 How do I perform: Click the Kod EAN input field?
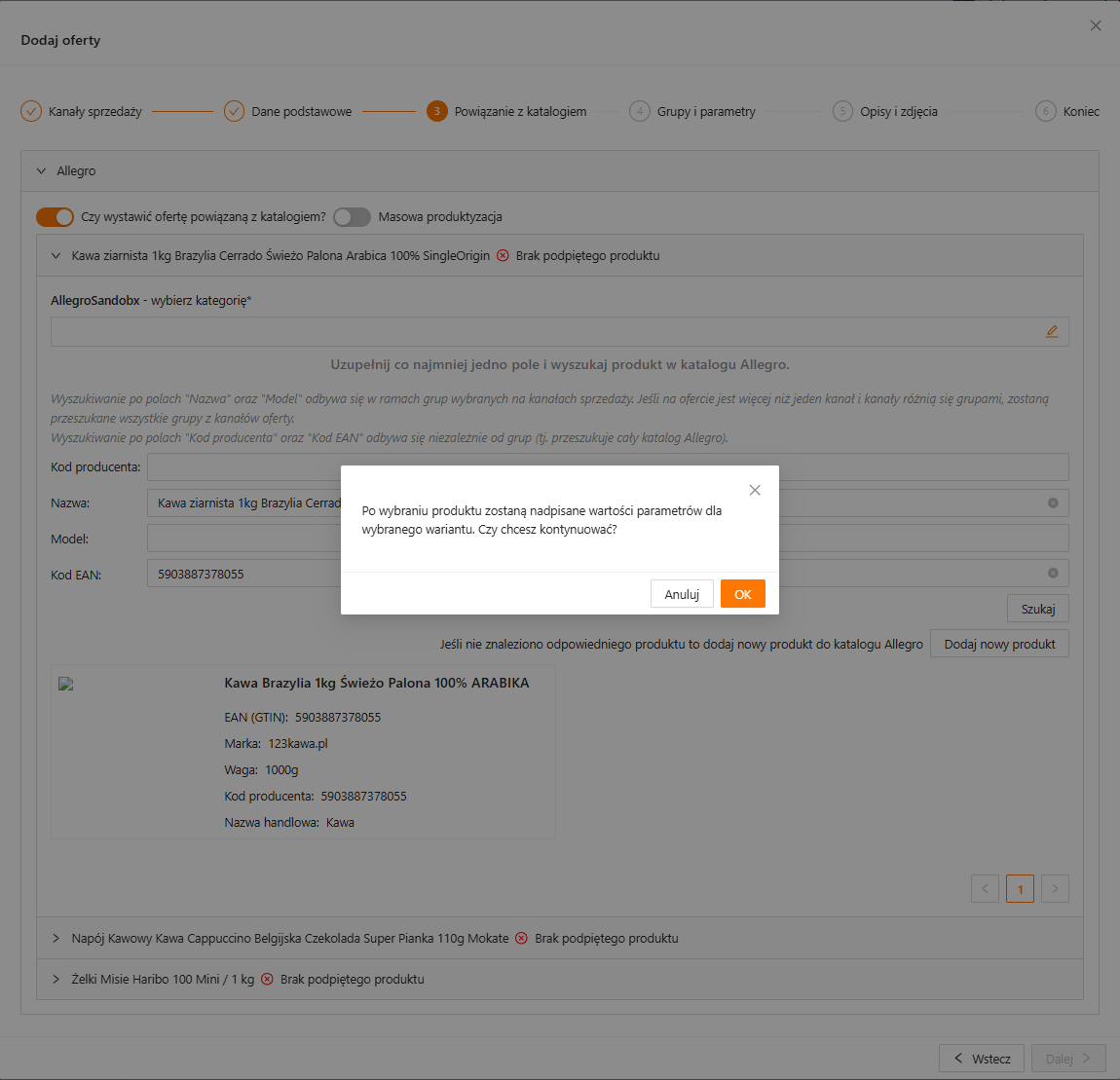click(608, 573)
